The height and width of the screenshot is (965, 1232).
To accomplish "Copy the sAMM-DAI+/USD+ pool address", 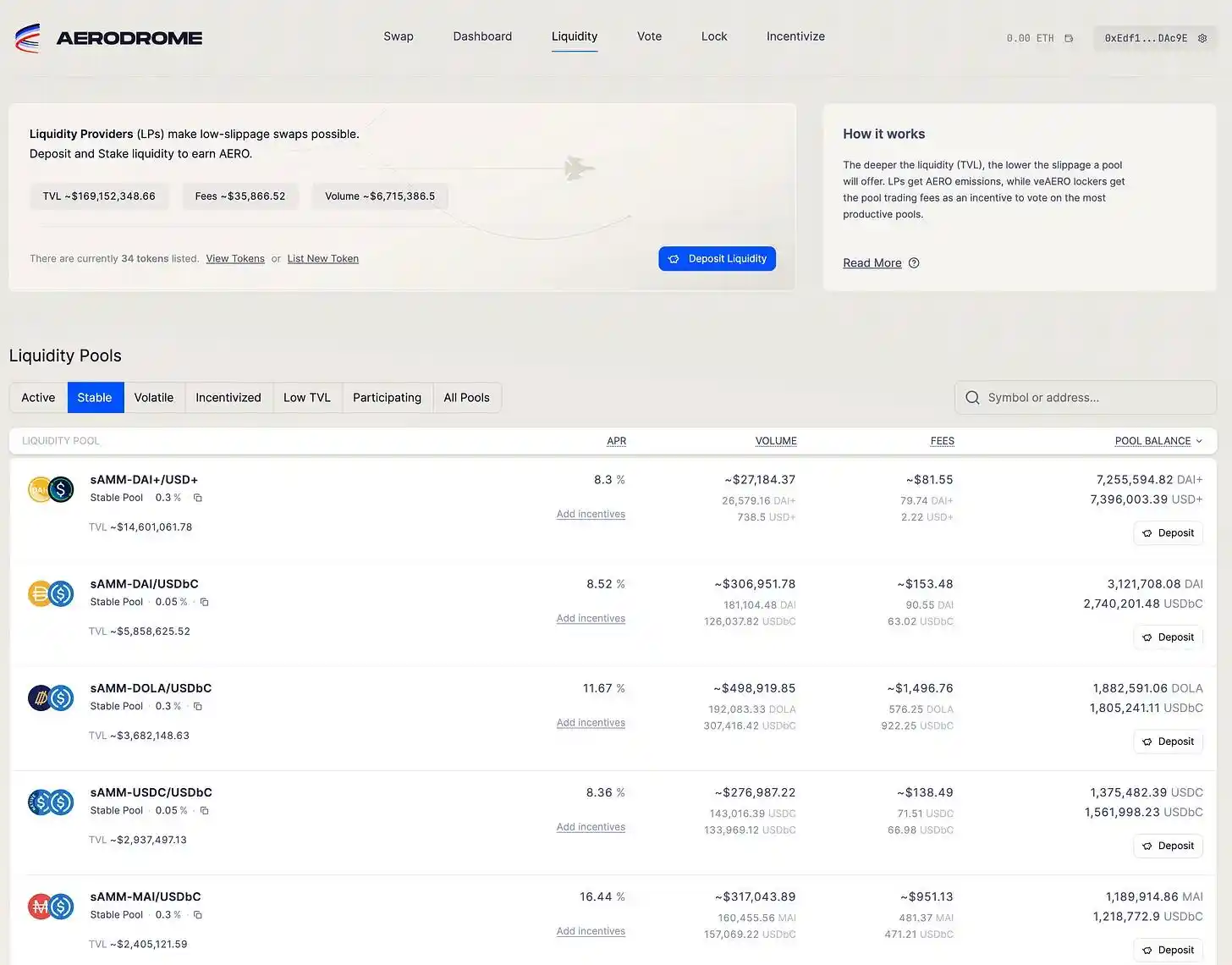I will tap(198, 498).
